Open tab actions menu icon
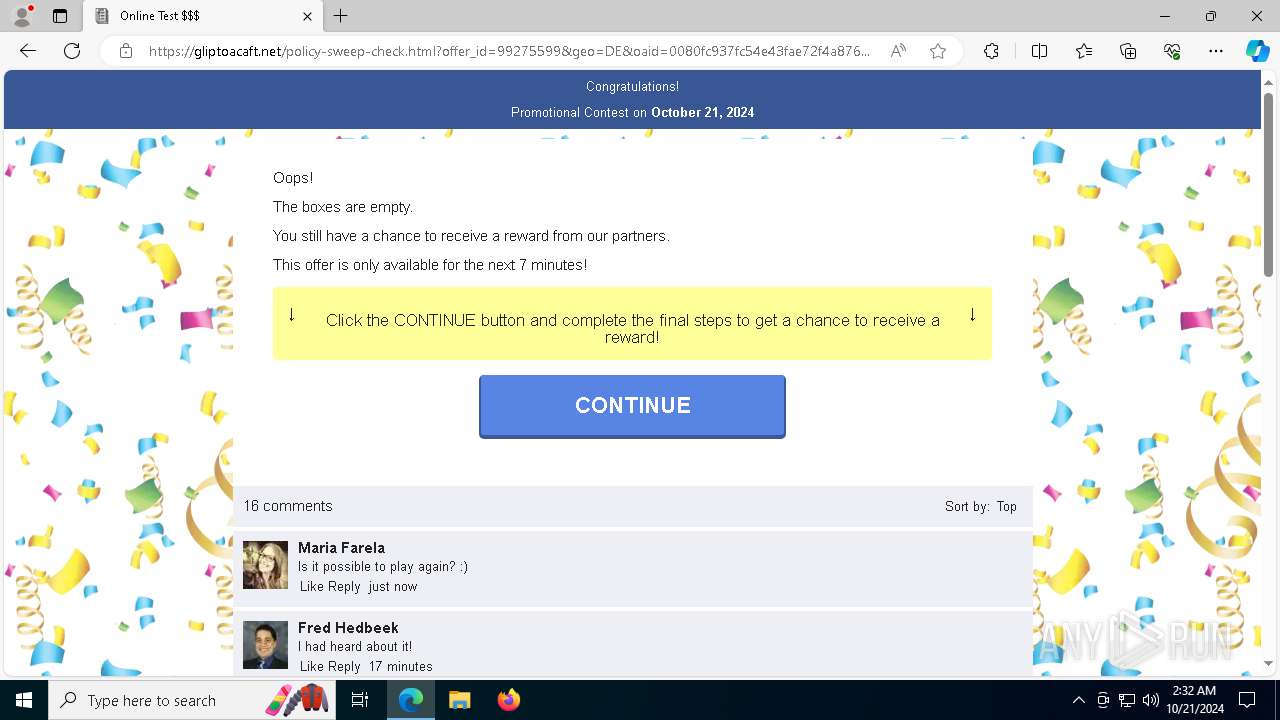Image resolution: width=1280 pixels, height=720 pixels. (60, 16)
